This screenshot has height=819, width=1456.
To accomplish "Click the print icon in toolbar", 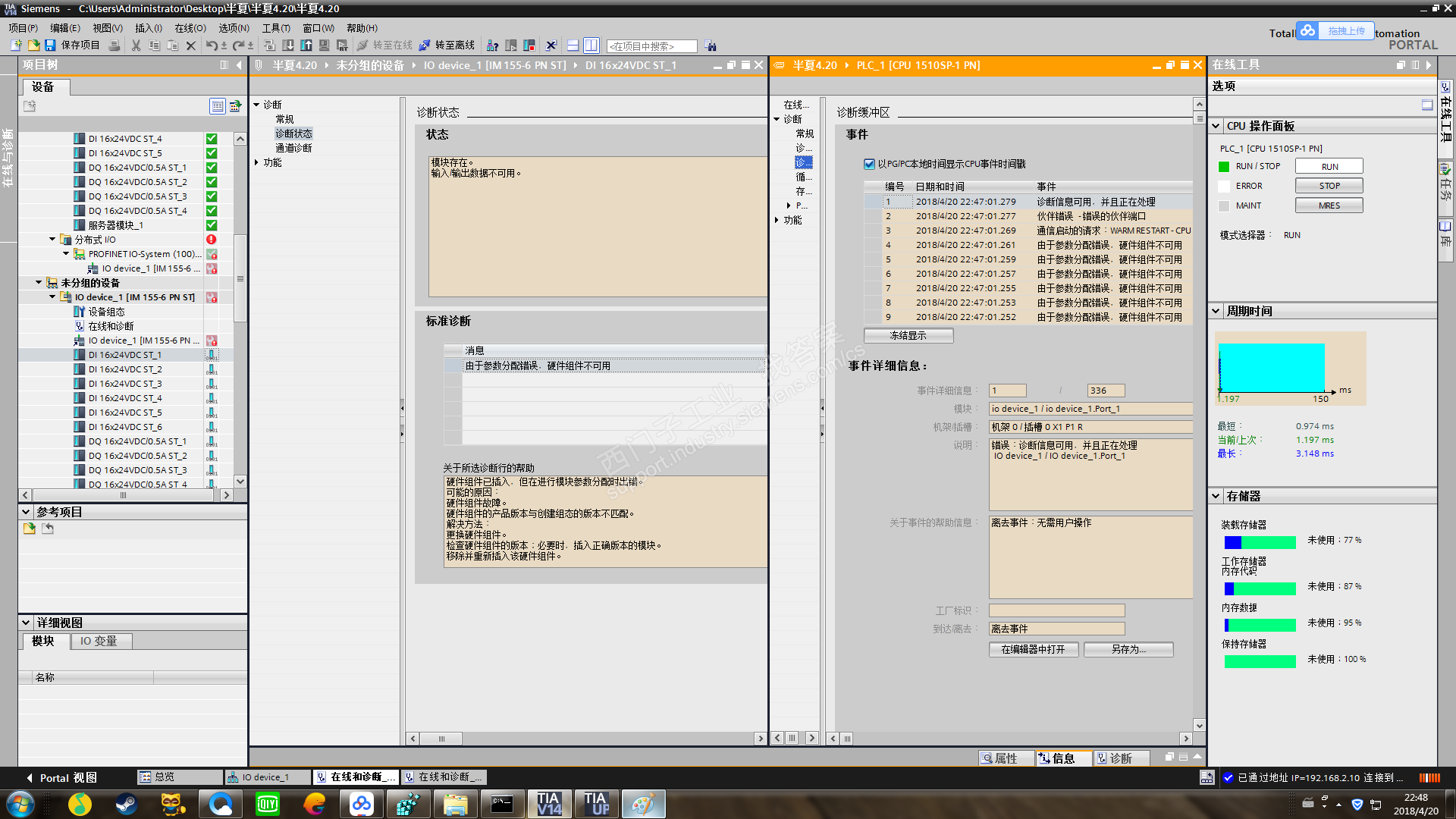I will click(114, 45).
